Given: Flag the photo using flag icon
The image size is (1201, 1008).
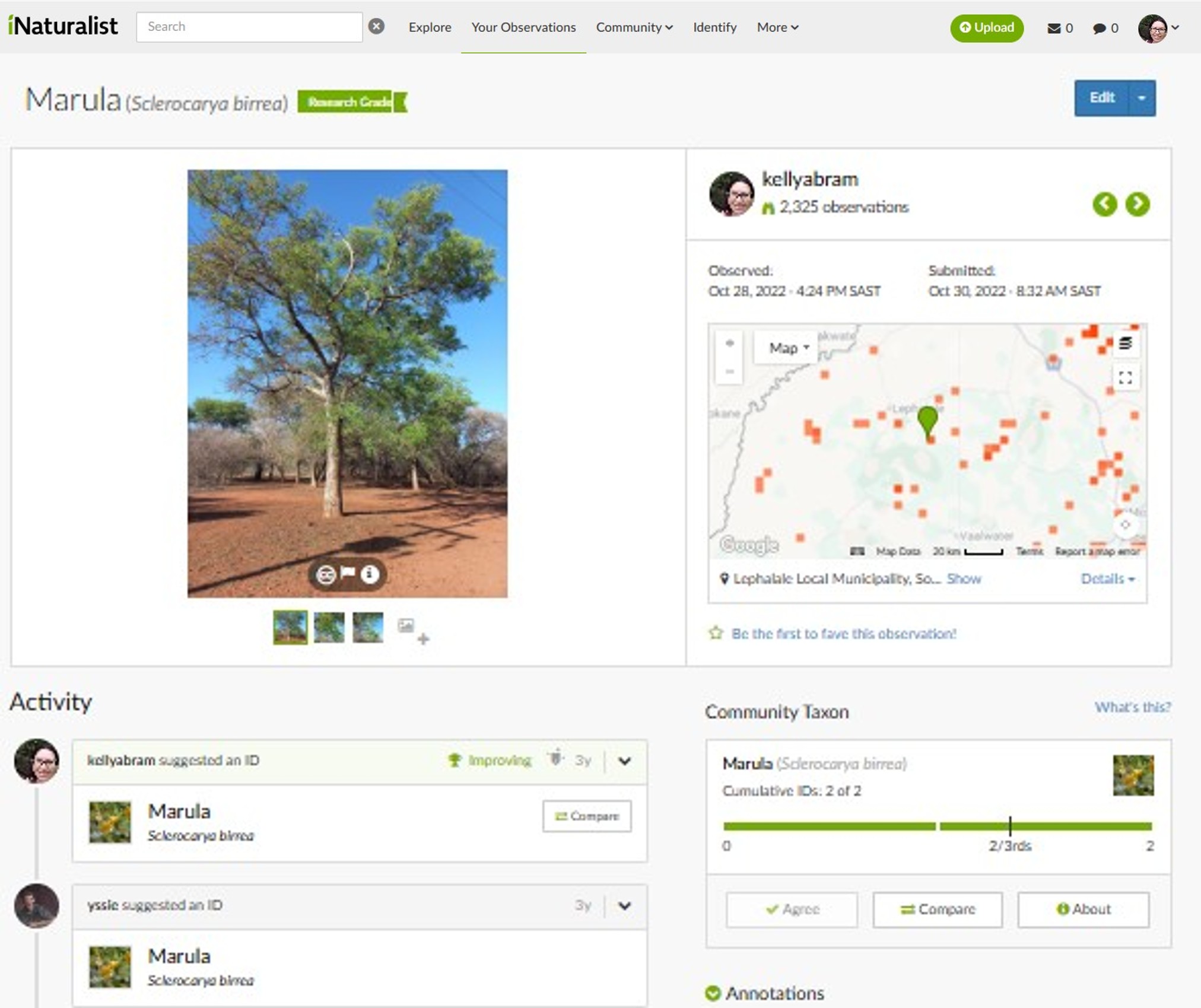Looking at the screenshot, I should point(348,573).
